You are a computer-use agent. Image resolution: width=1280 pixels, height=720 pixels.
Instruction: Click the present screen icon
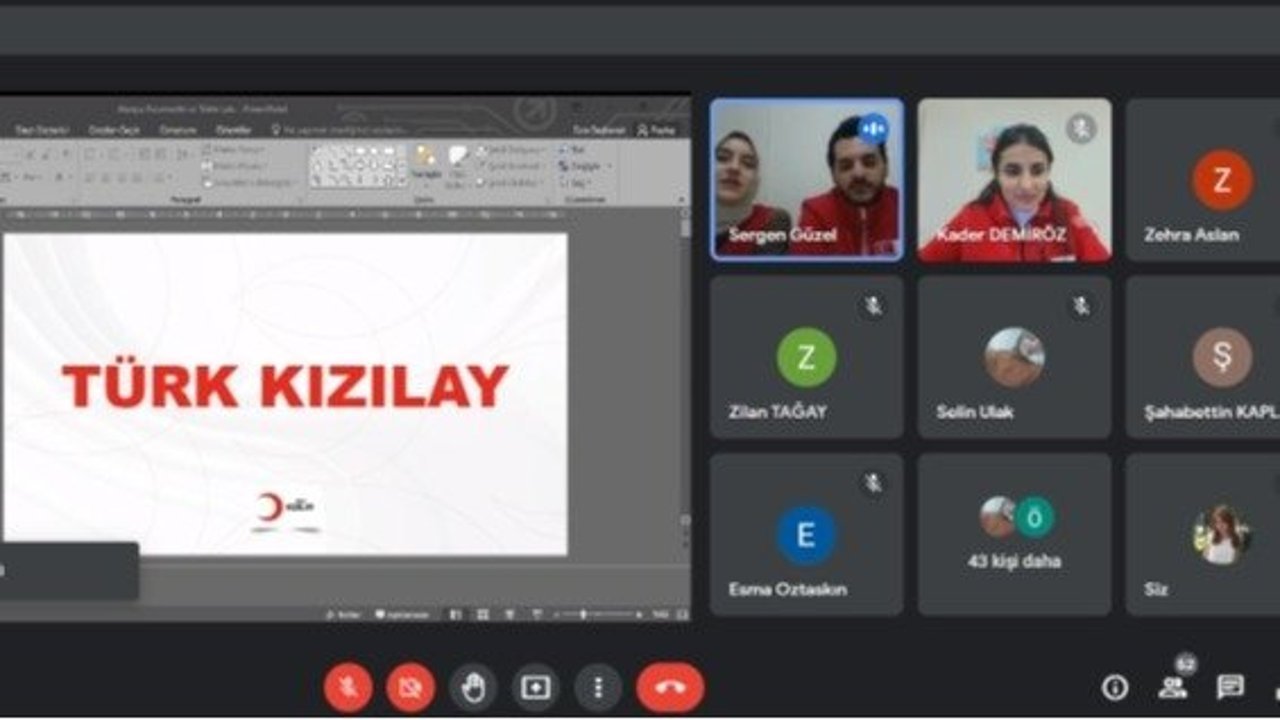click(x=536, y=688)
